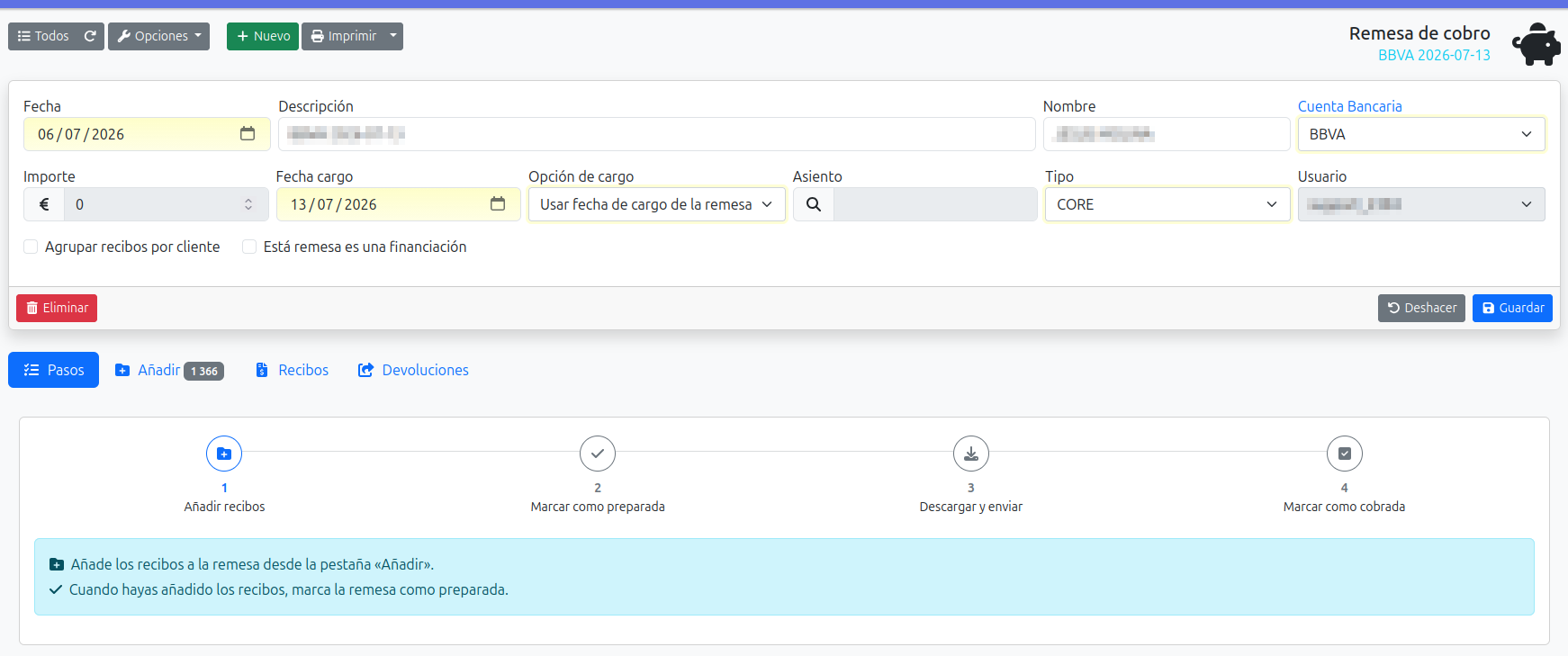Click the Guardar save button
The image size is (1568, 656).
coord(1512,308)
